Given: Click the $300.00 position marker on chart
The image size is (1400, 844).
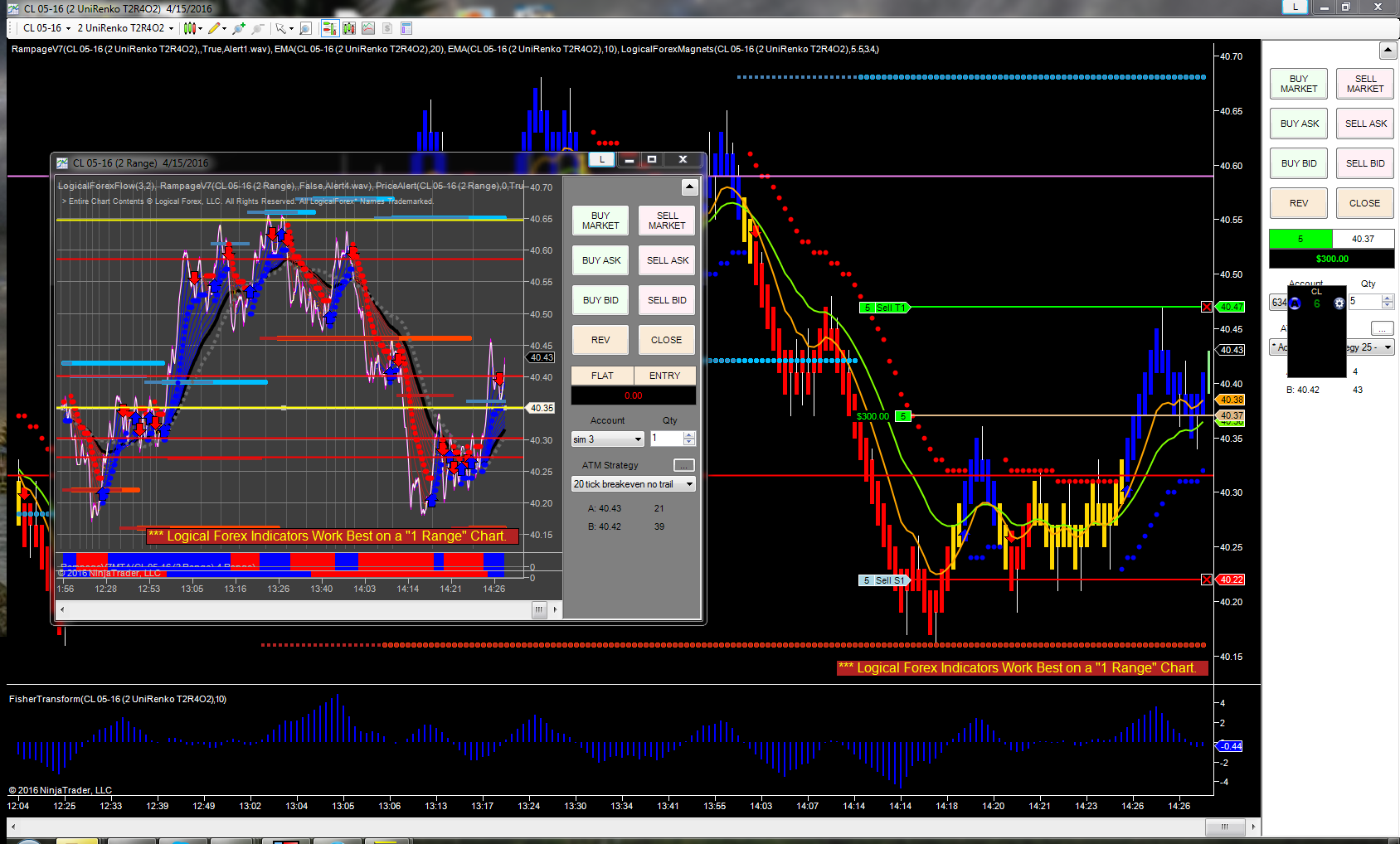Looking at the screenshot, I should click(873, 416).
